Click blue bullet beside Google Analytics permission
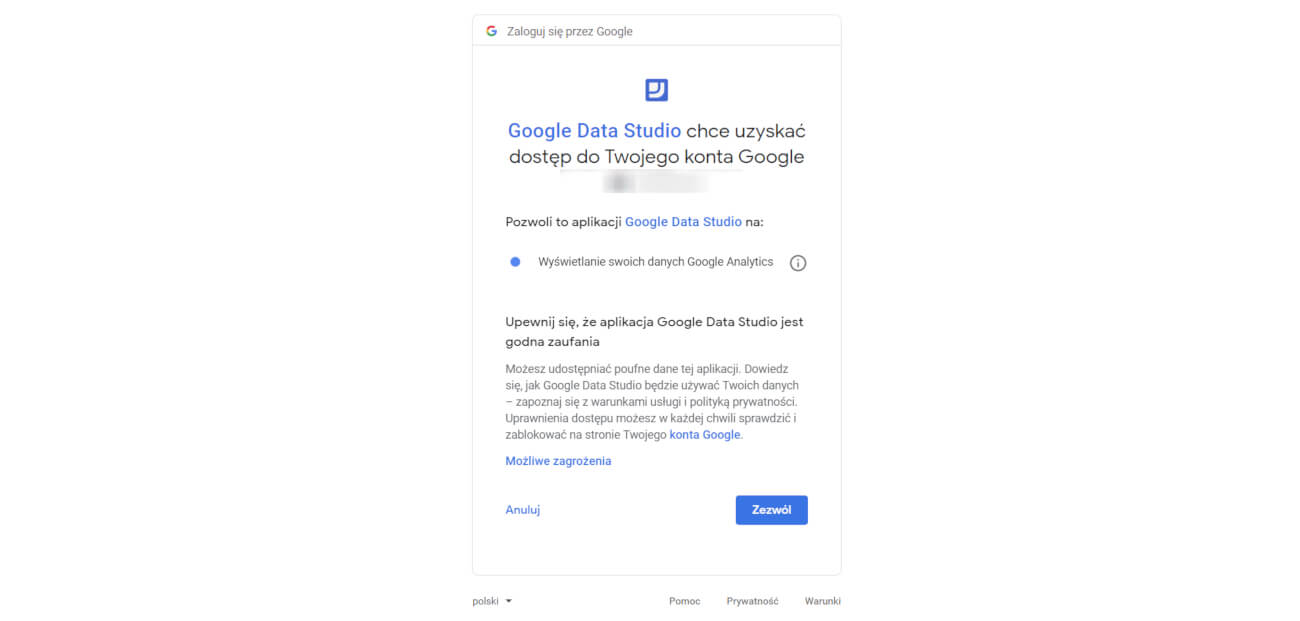The height and width of the screenshot is (621, 1300). [515, 262]
